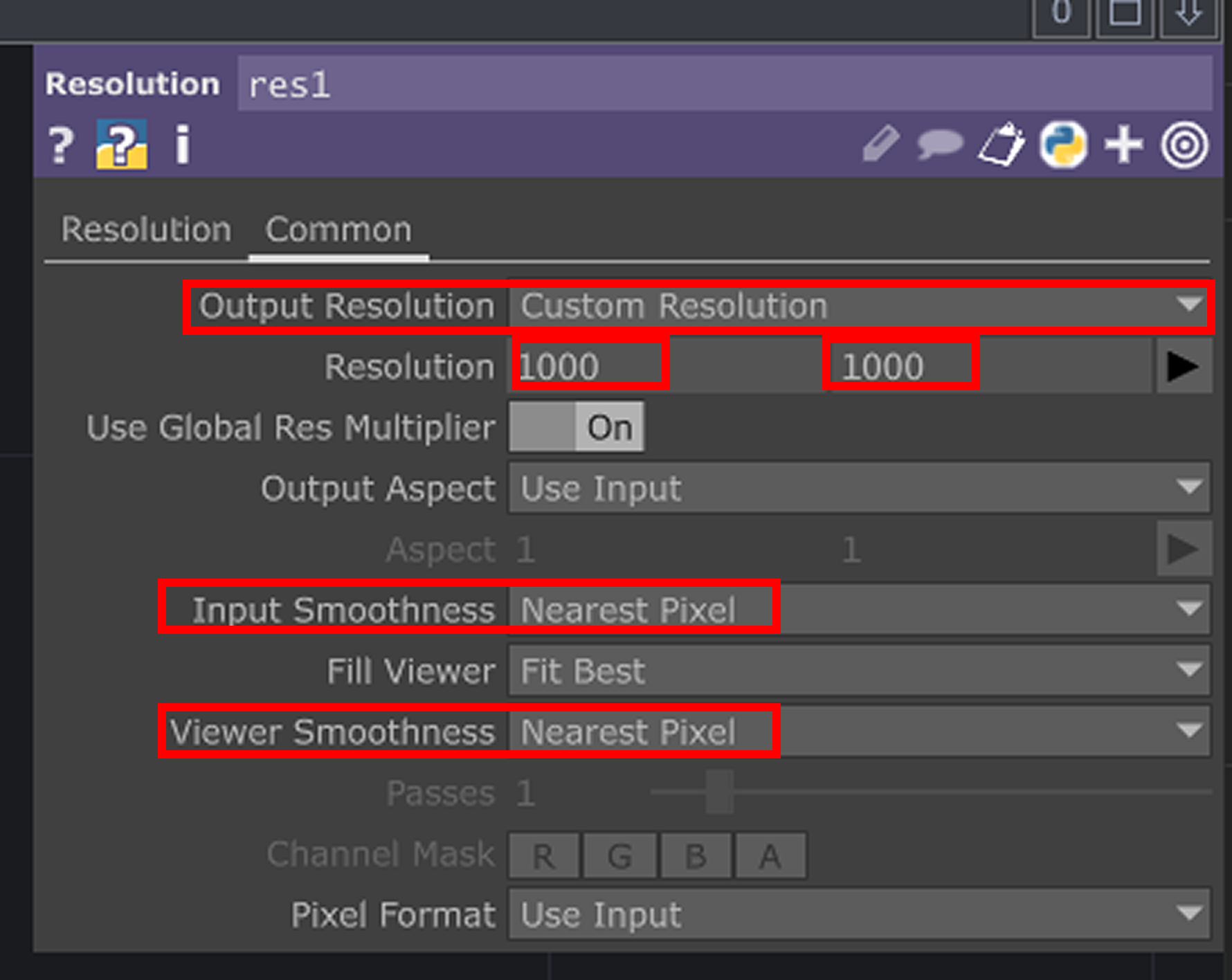The height and width of the screenshot is (980, 1232).
Task: Open the Pixel Format dropdown
Action: (x=860, y=915)
